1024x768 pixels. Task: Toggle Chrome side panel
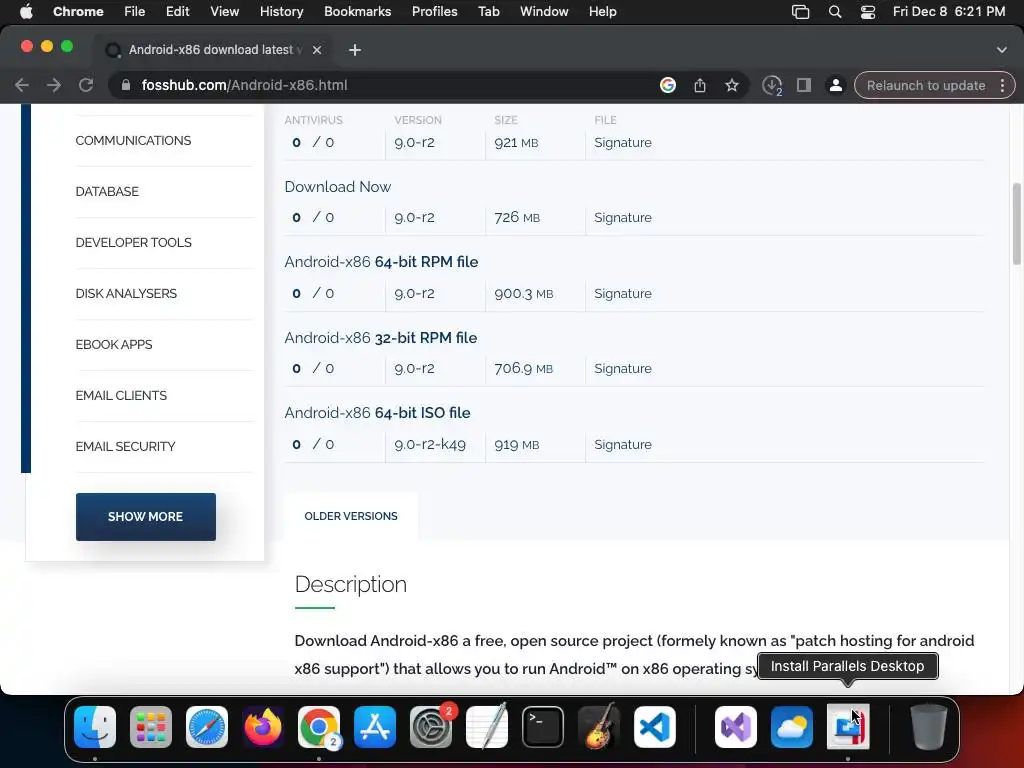point(804,85)
